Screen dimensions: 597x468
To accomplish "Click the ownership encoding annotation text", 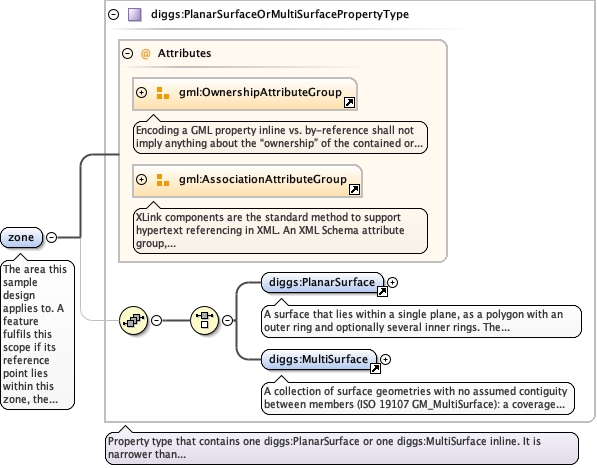I will (280, 137).
